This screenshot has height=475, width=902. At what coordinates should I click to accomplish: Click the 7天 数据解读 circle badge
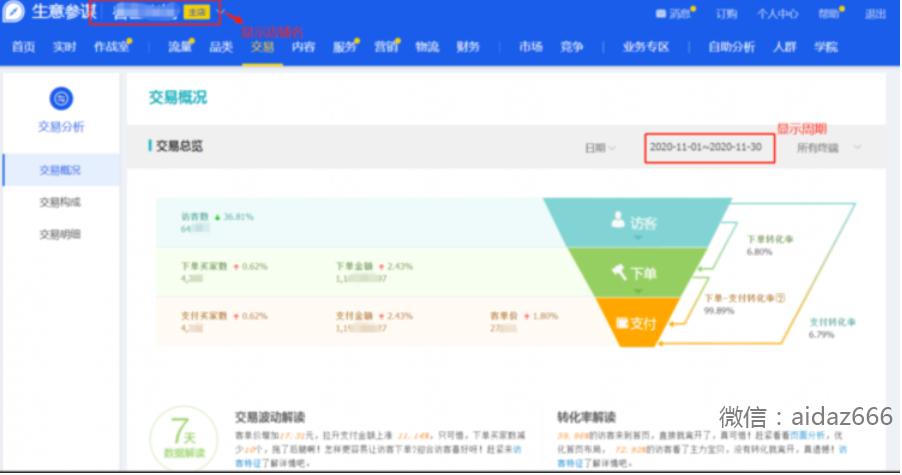[x=184, y=439]
